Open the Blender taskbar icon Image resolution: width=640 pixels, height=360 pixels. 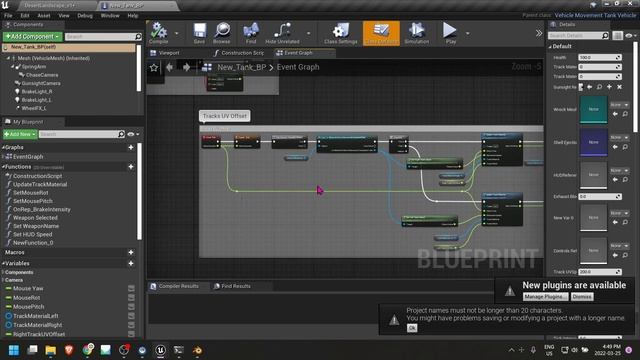point(198,350)
